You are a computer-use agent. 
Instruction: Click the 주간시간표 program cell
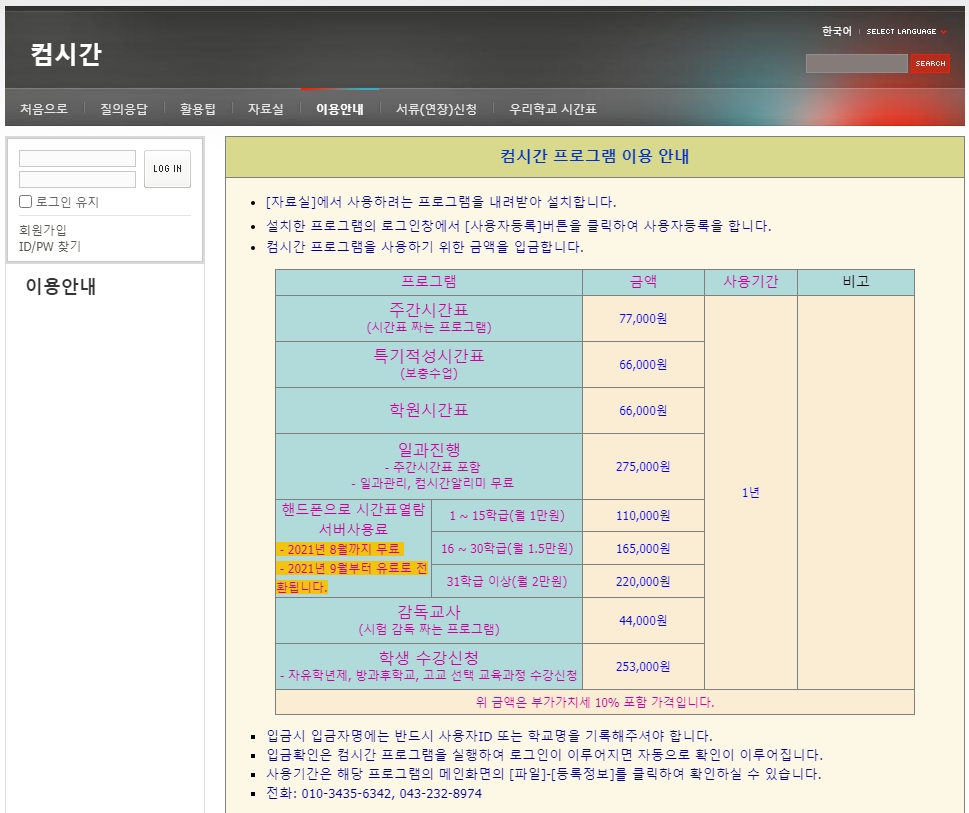(x=429, y=318)
